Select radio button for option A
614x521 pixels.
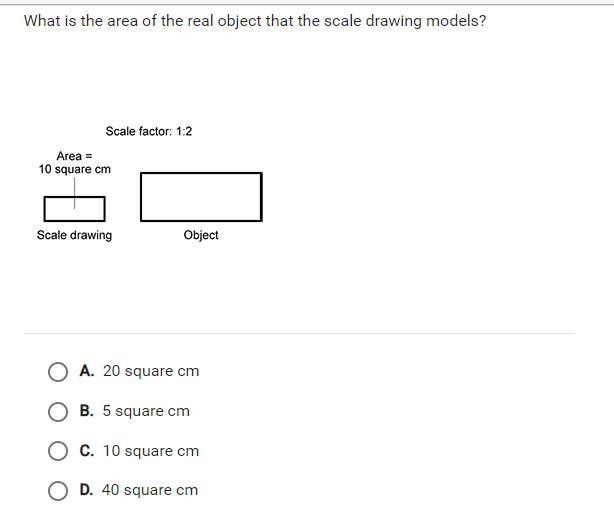pos(58,371)
